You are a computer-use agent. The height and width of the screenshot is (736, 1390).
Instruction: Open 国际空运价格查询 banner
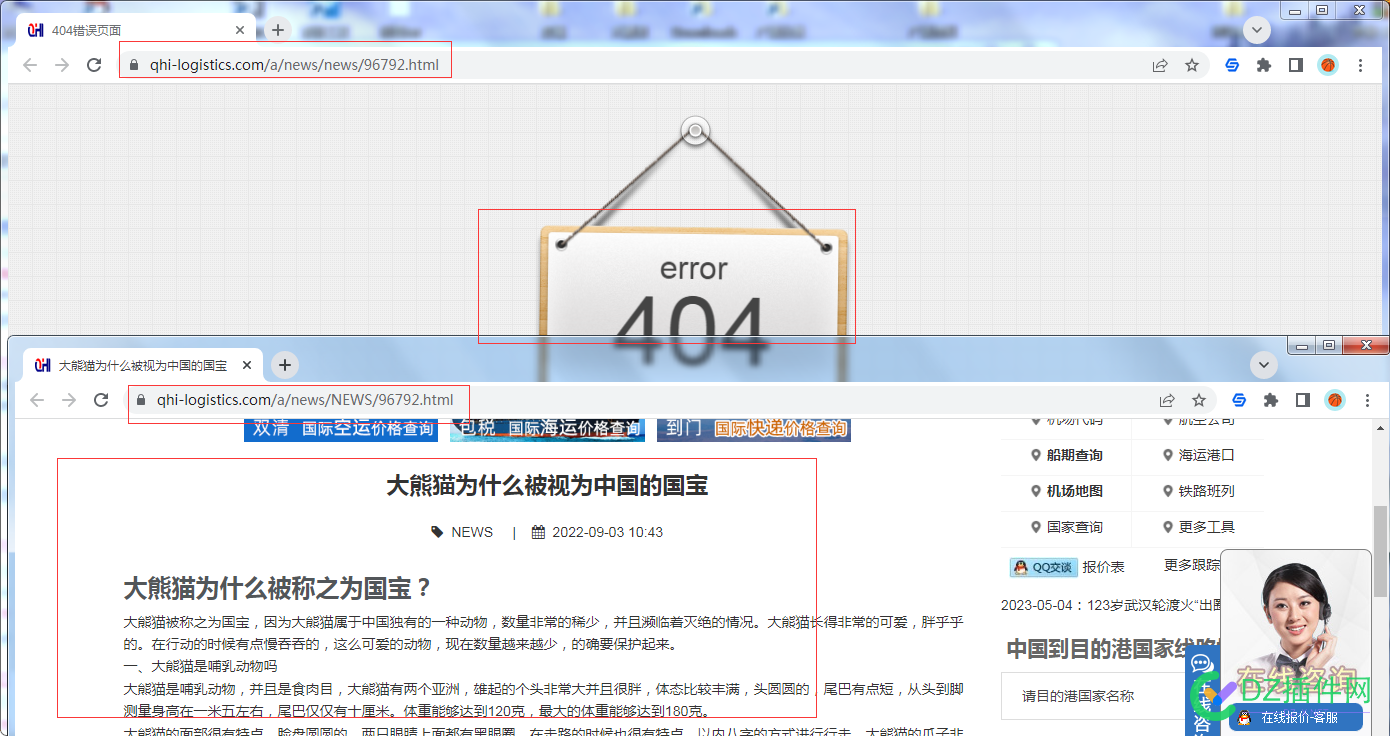click(342, 429)
